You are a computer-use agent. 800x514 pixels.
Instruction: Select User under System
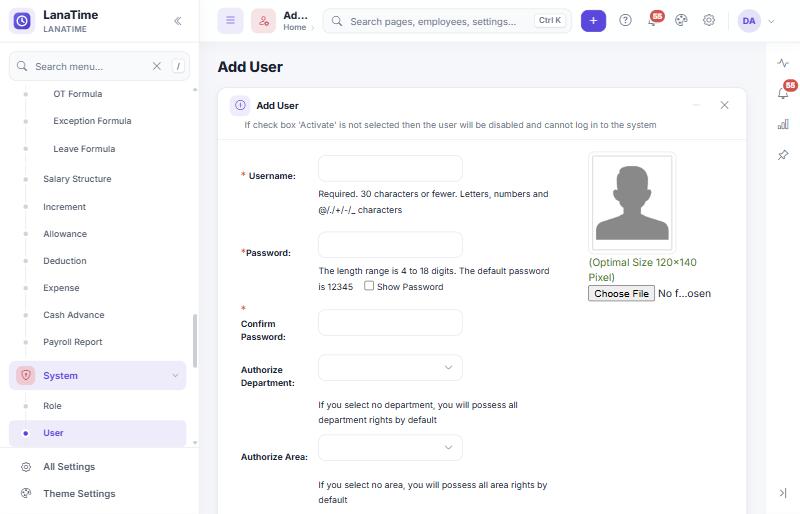pyautogui.click(x=97, y=433)
